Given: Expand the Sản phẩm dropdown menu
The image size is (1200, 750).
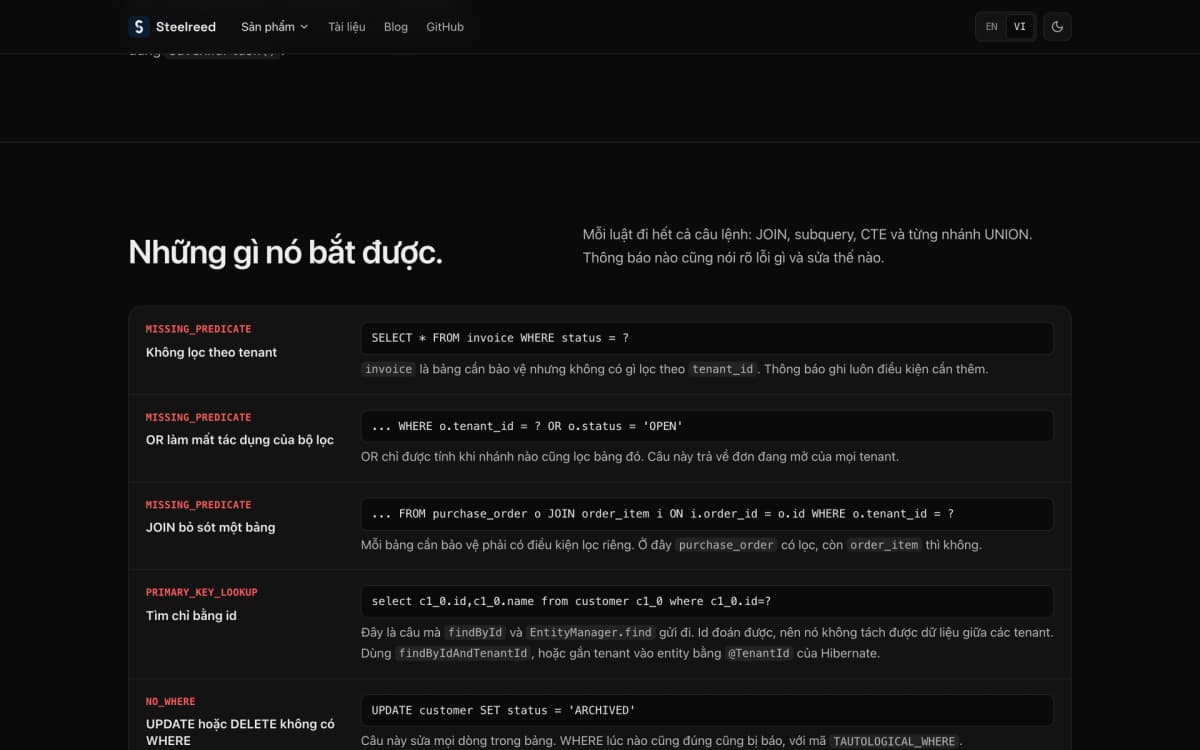Looking at the screenshot, I should pos(274,27).
